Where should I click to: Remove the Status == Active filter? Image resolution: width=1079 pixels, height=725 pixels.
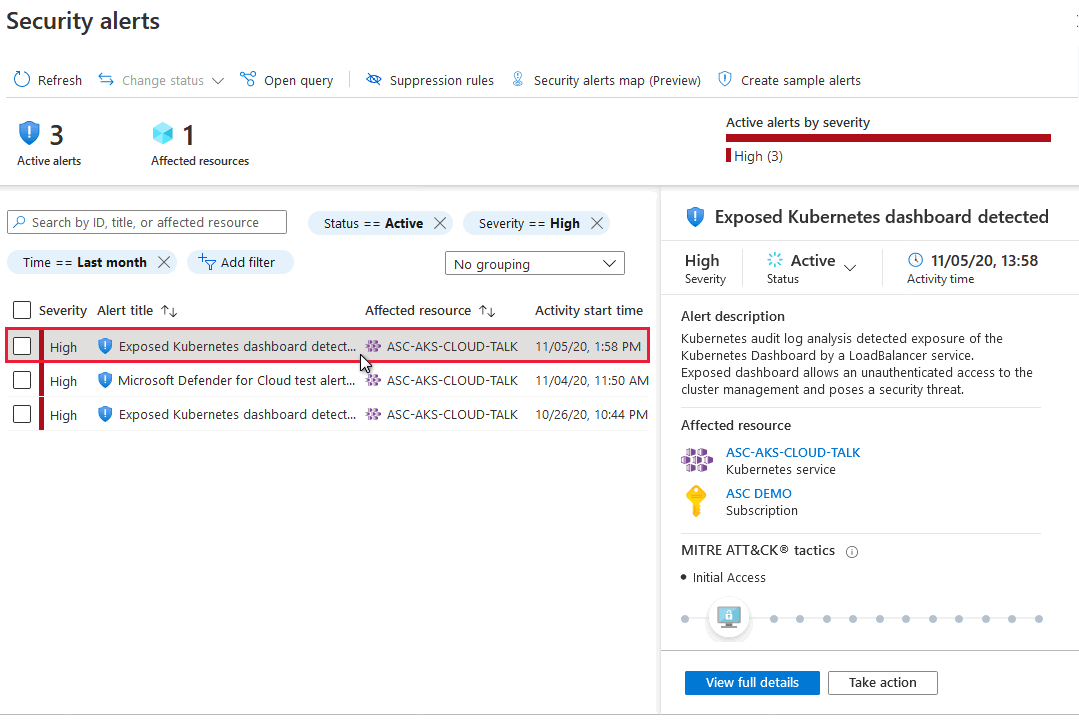[x=440, y=223]
